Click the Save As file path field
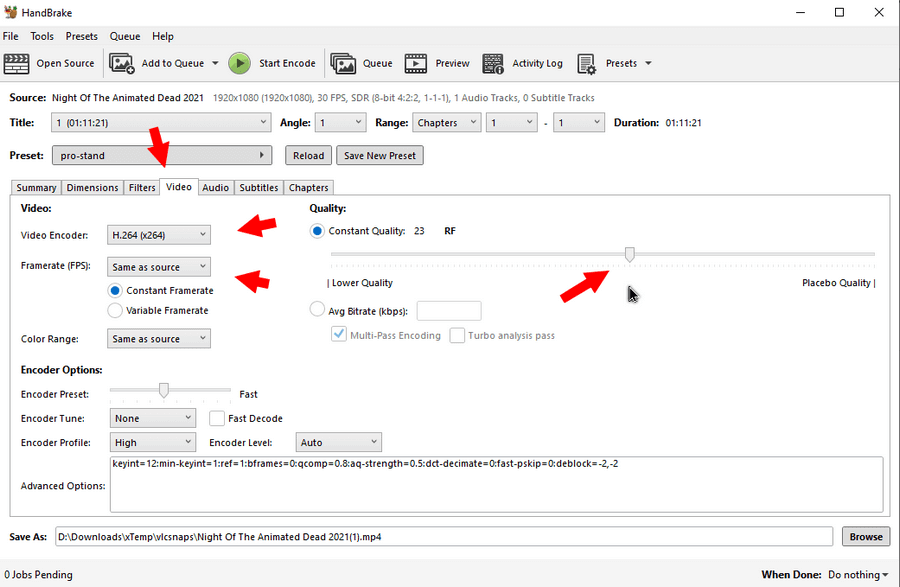 point(444,537)
